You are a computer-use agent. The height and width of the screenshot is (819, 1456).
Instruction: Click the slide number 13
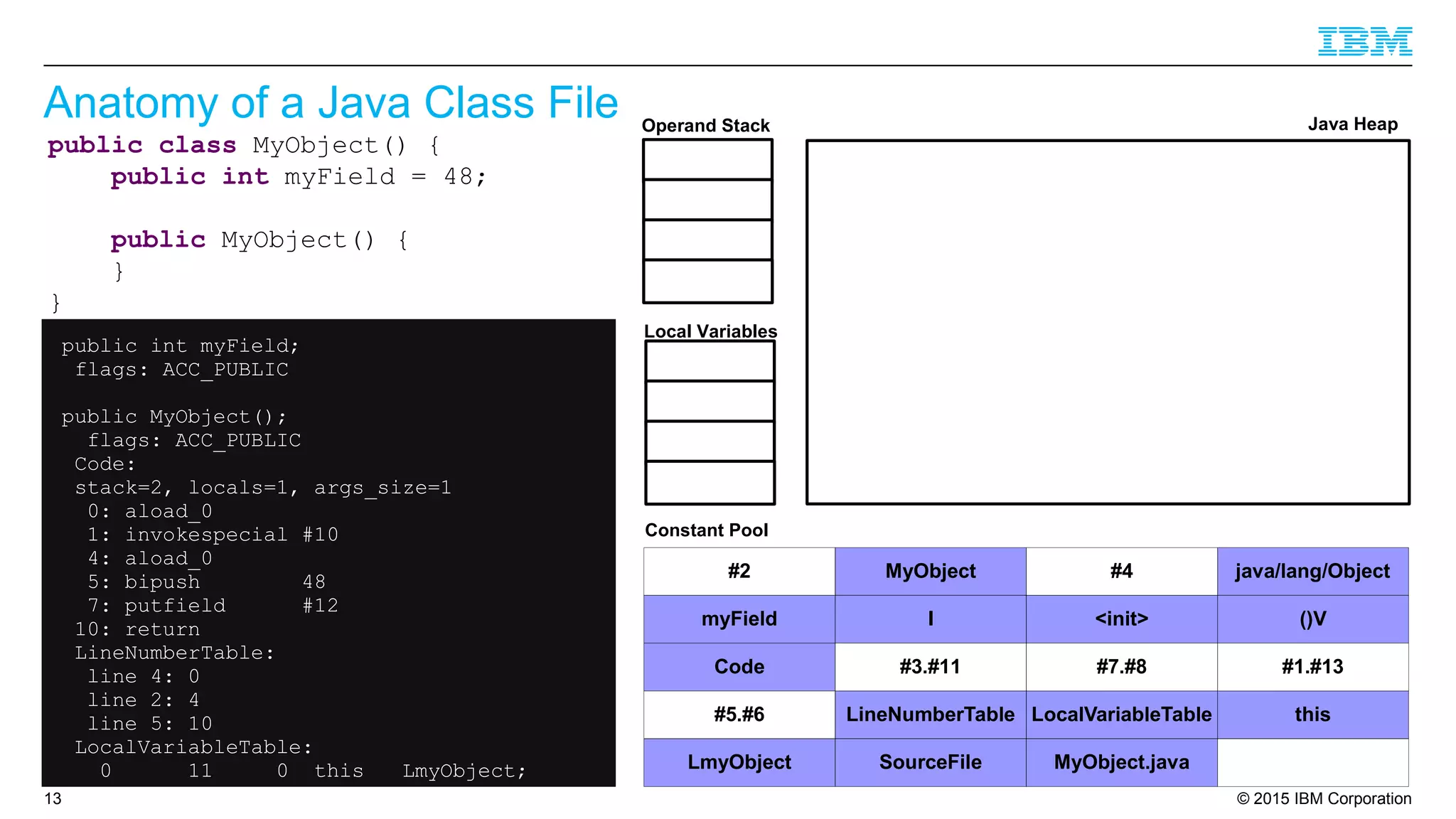(x=53, y=798)
